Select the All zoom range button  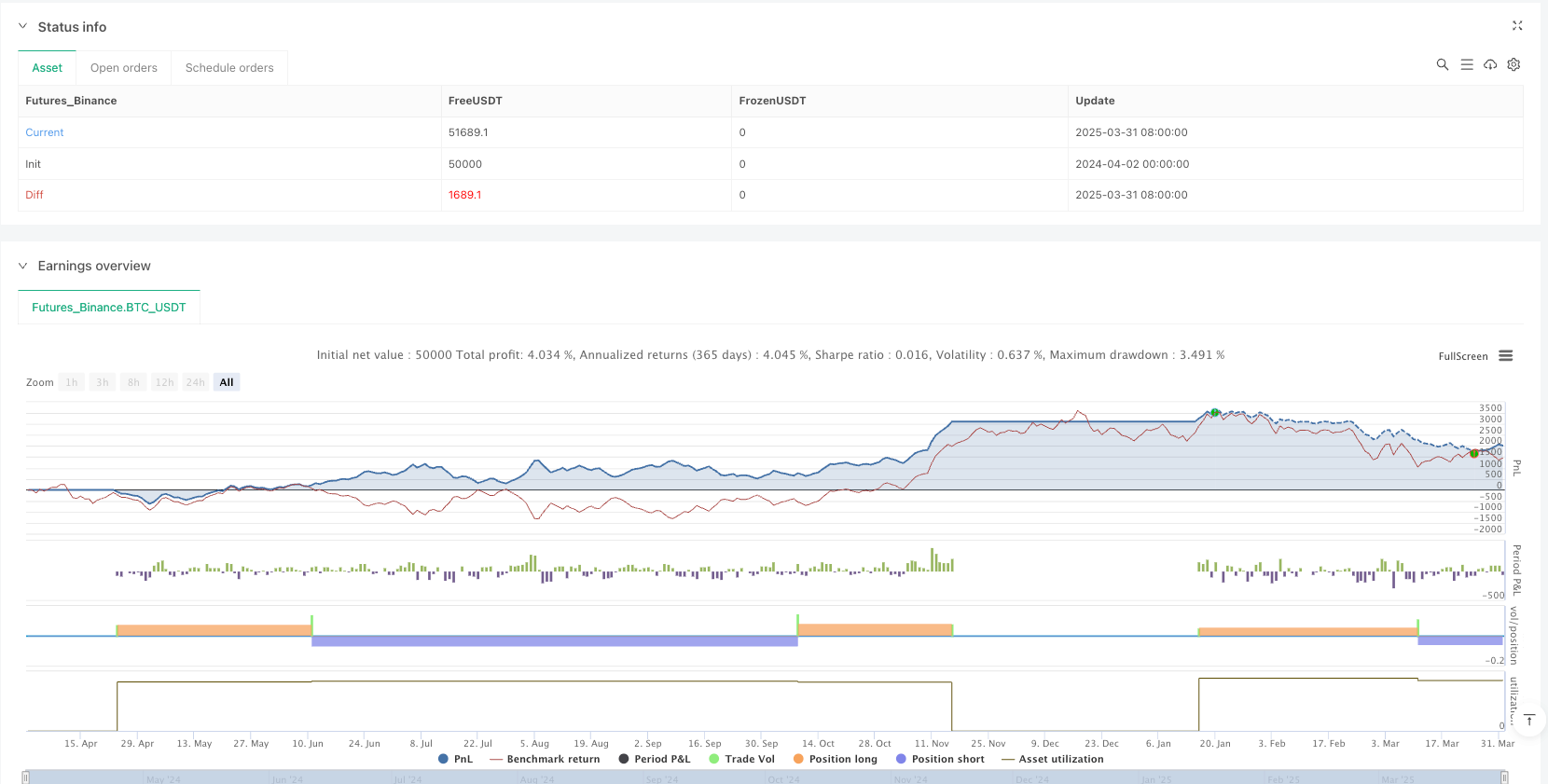click(x=227, y=382)
